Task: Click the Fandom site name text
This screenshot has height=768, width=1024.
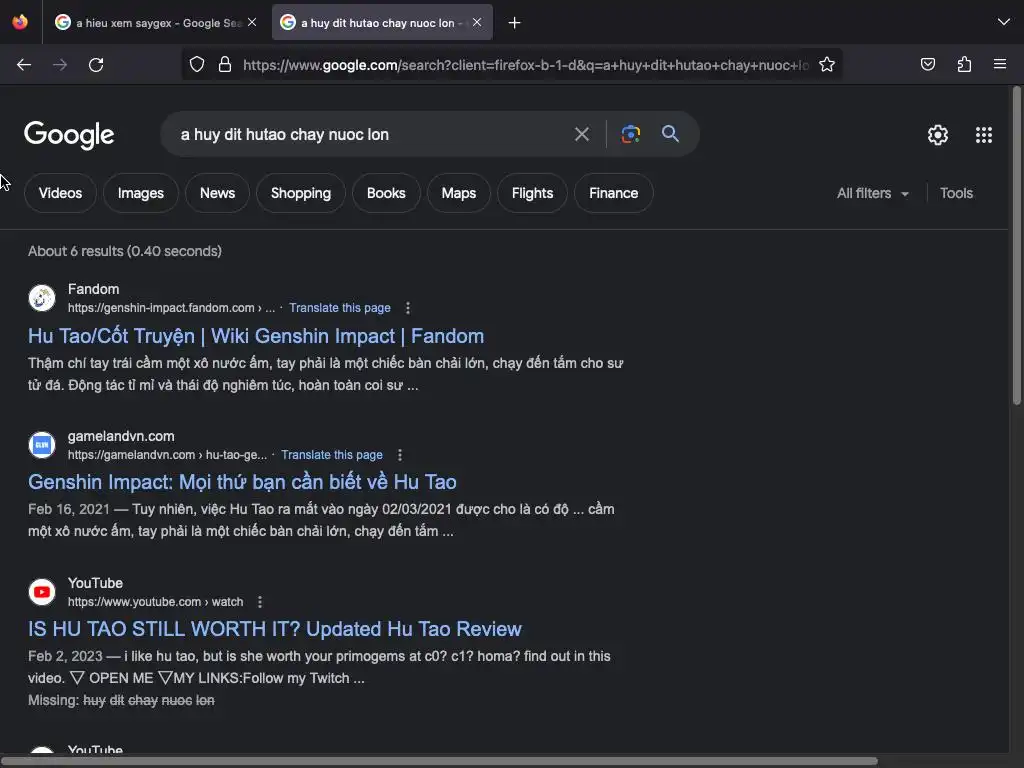Action: point(93,289)
